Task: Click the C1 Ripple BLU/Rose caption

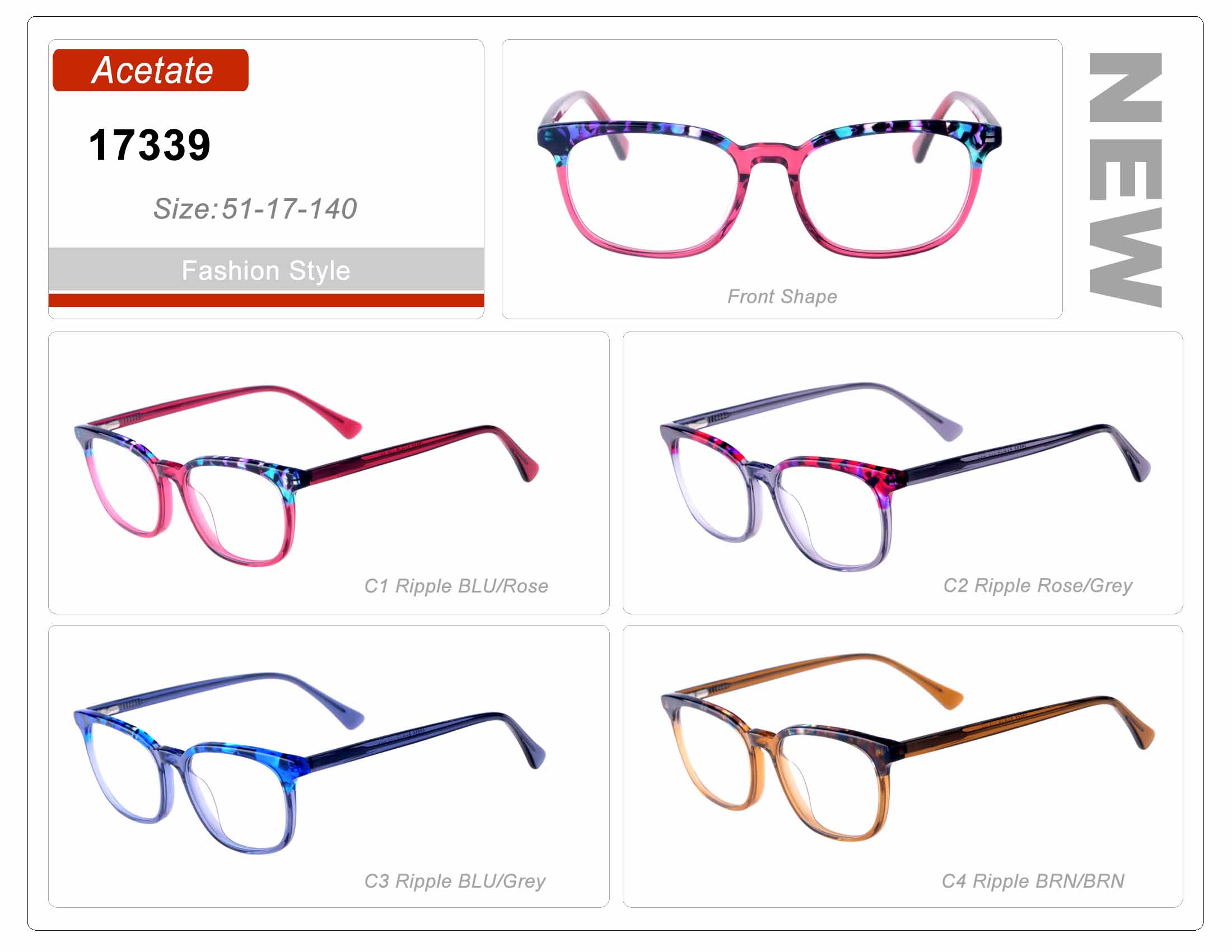Action: click(456, 586)
